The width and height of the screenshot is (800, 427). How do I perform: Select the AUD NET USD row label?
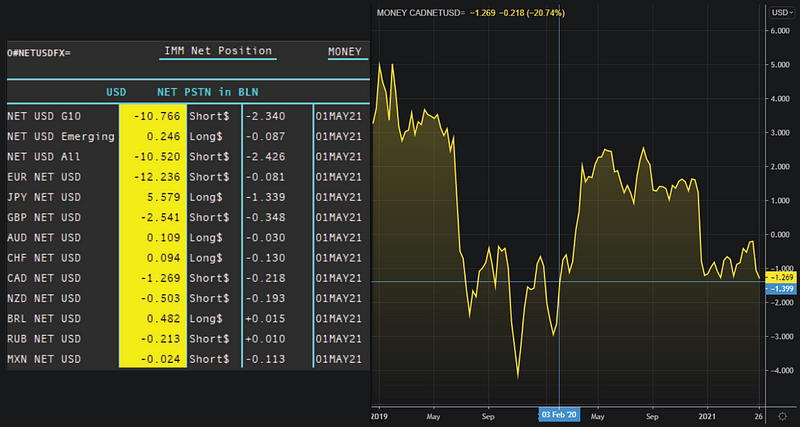click(44, 238)
